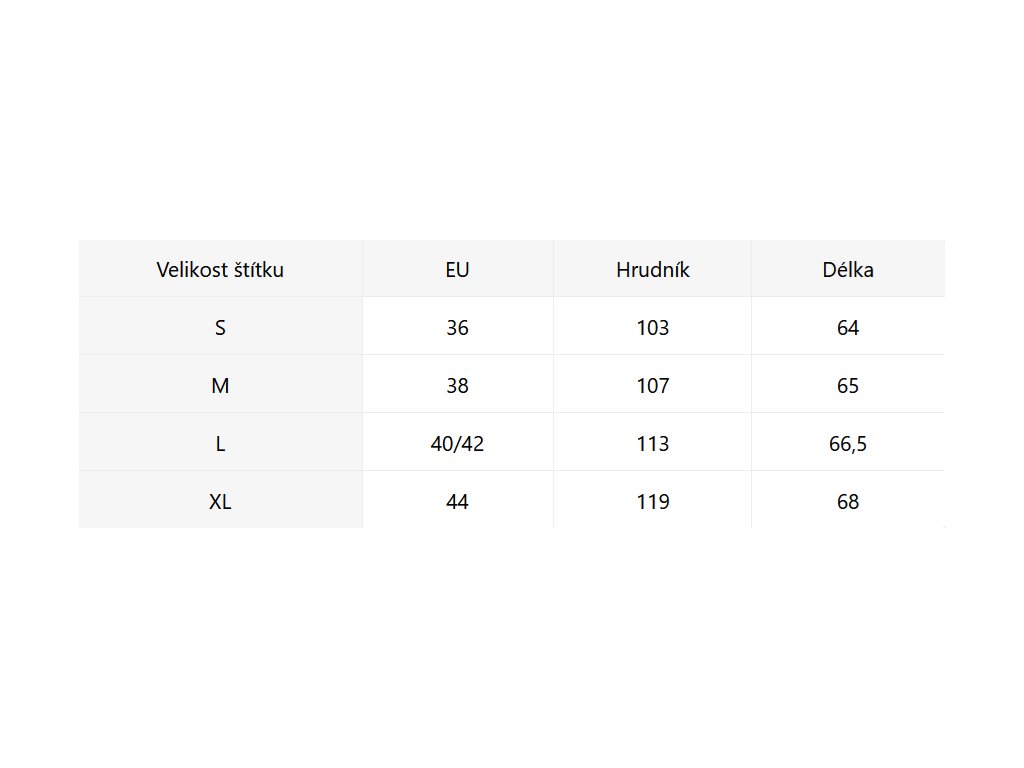Select the "68" Délka value
The width and height of the screenshot is (1024, 768).
pos(848,502)
